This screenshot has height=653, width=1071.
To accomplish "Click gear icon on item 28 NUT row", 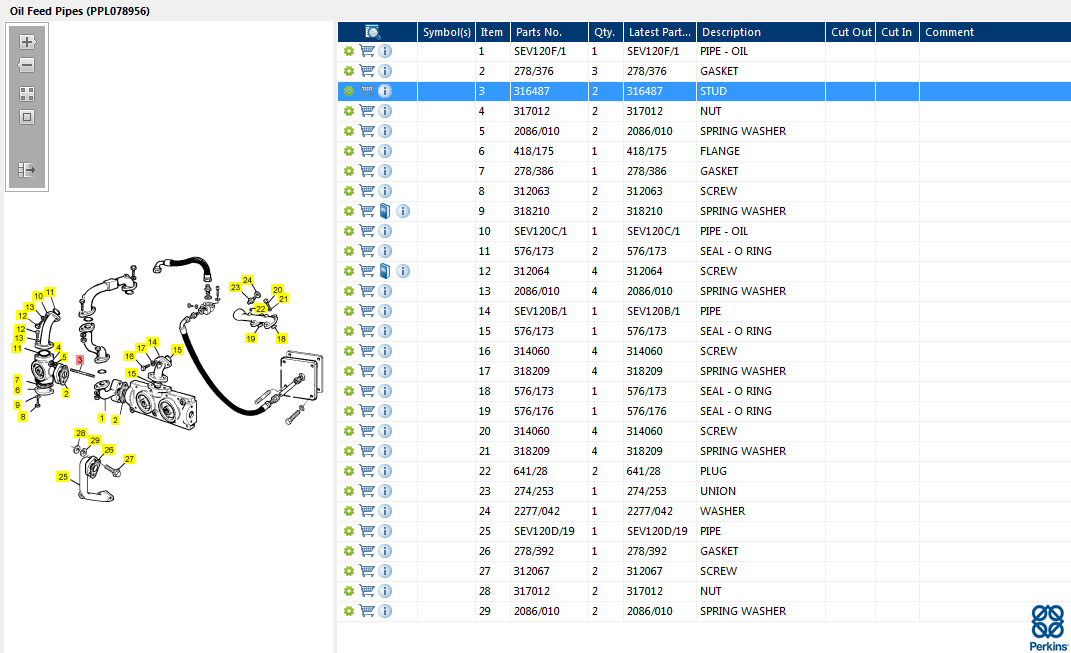I will (x=348, y=591).
